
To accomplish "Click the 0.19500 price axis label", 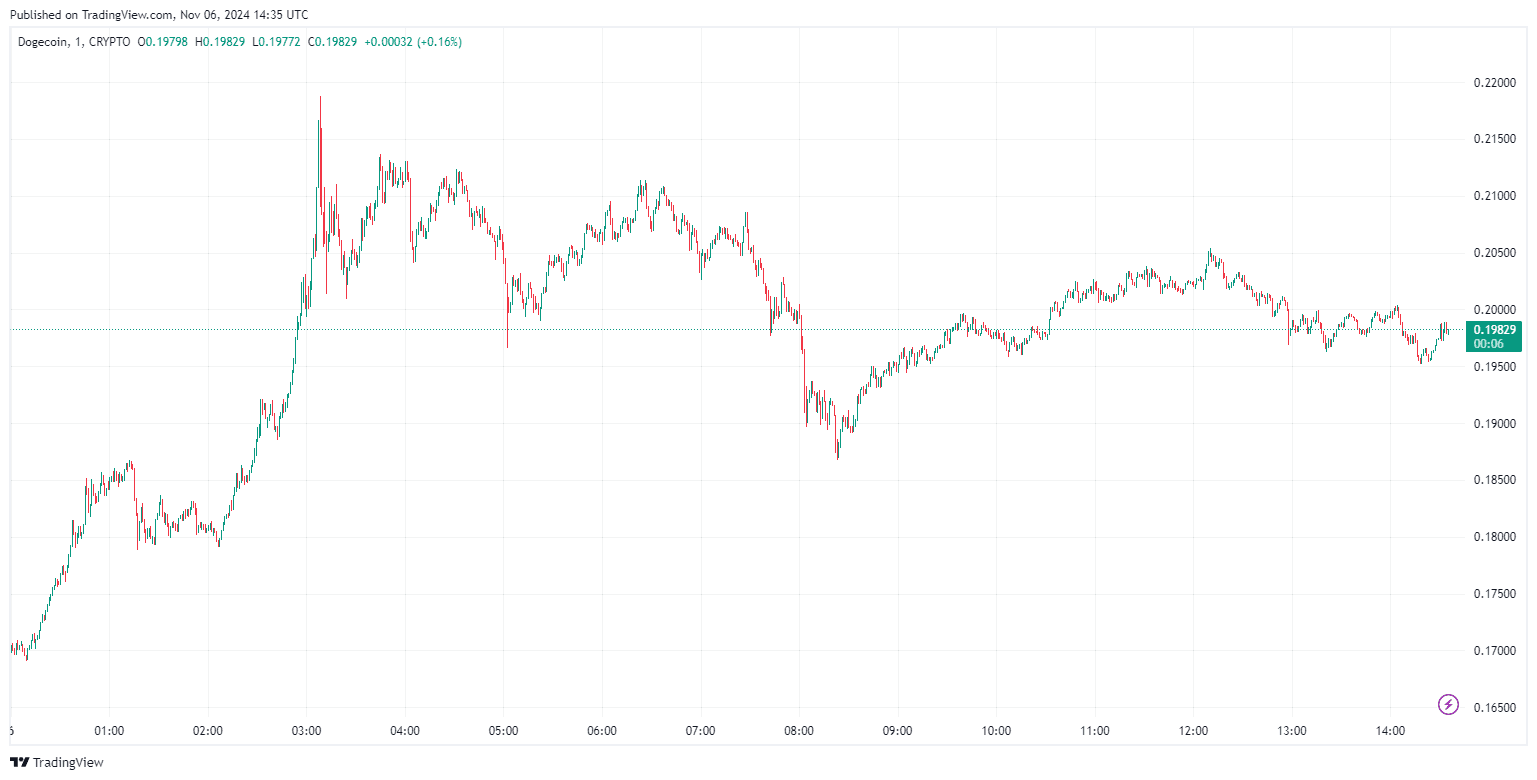I will [x=1495, y=367].
